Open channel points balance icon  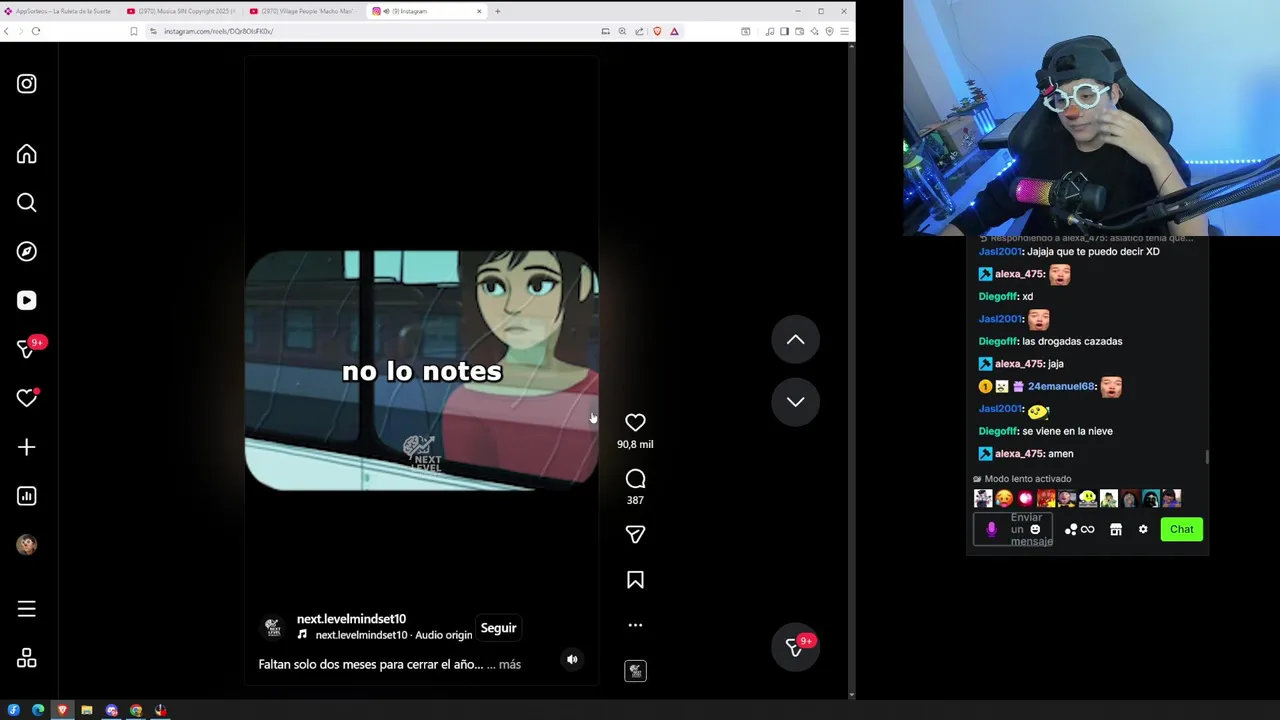[x=1079, y=530]
